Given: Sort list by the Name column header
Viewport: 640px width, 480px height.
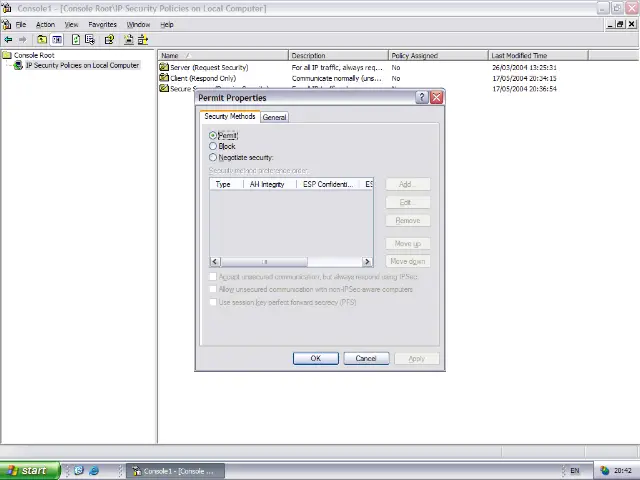Looking at the screenshot, I should [222, 55].
